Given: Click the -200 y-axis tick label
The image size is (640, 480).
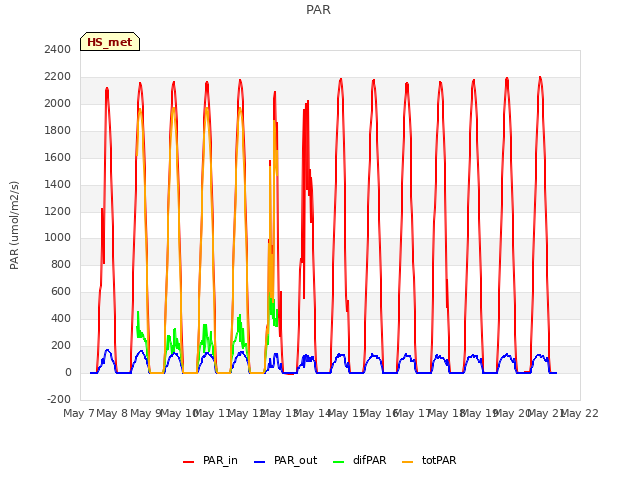Looking at the screenshot, I should click(59, 399).
